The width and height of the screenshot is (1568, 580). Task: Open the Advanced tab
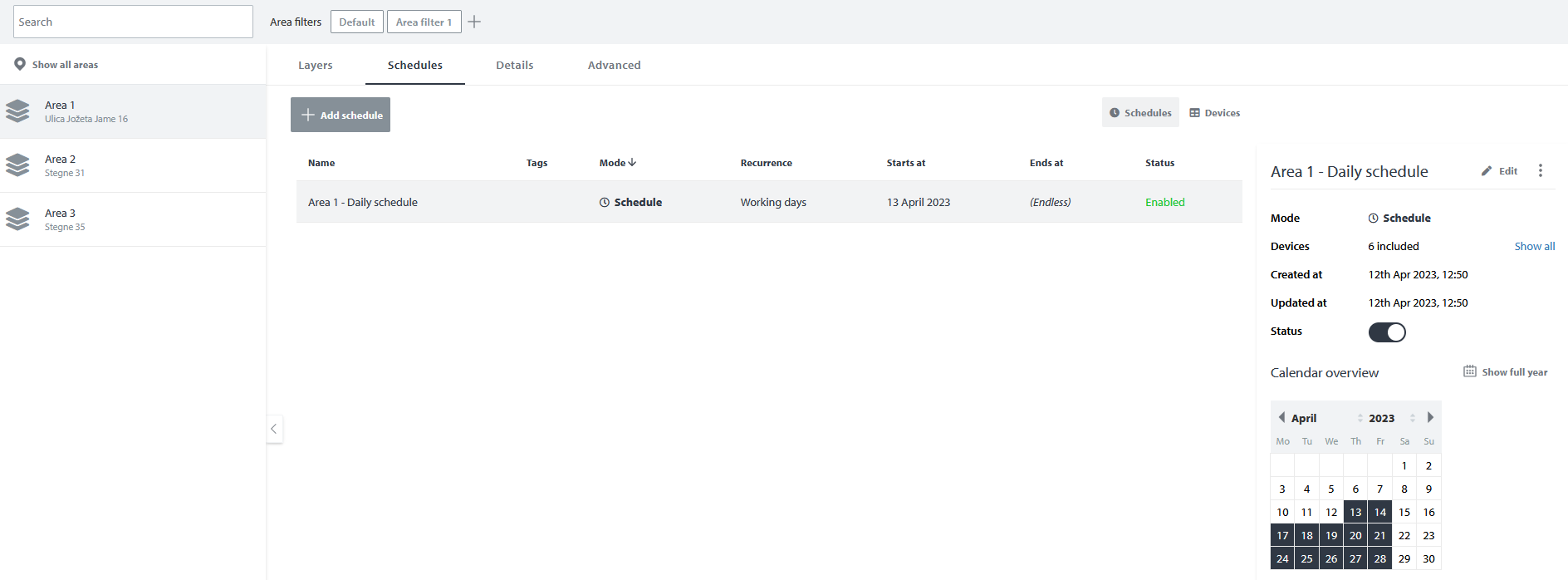click(614, 65)
